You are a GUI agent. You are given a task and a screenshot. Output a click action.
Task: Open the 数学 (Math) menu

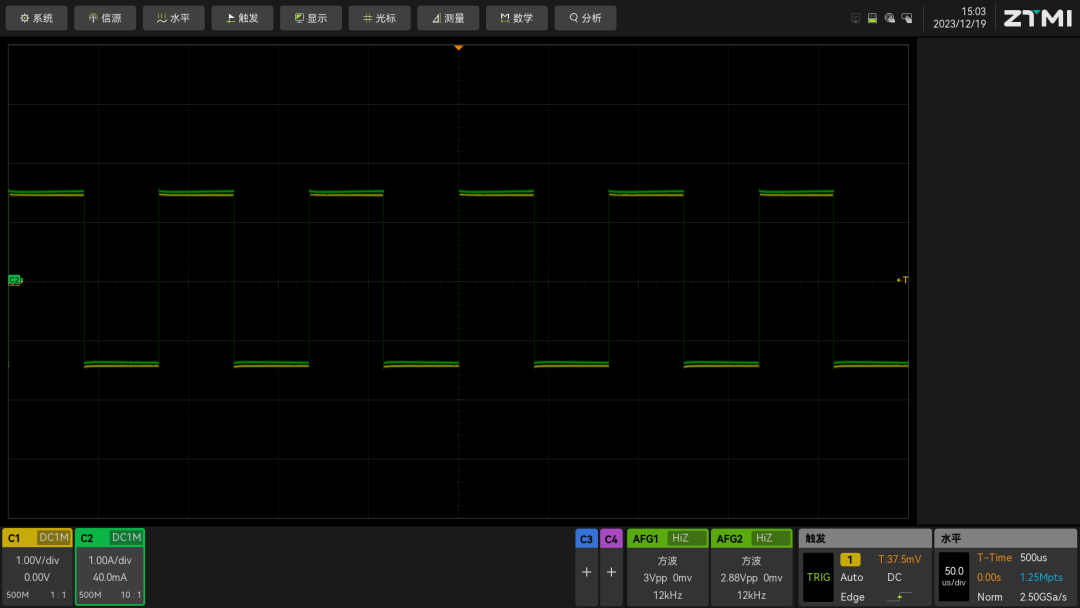pyautogui.click(x=517, y=18)
